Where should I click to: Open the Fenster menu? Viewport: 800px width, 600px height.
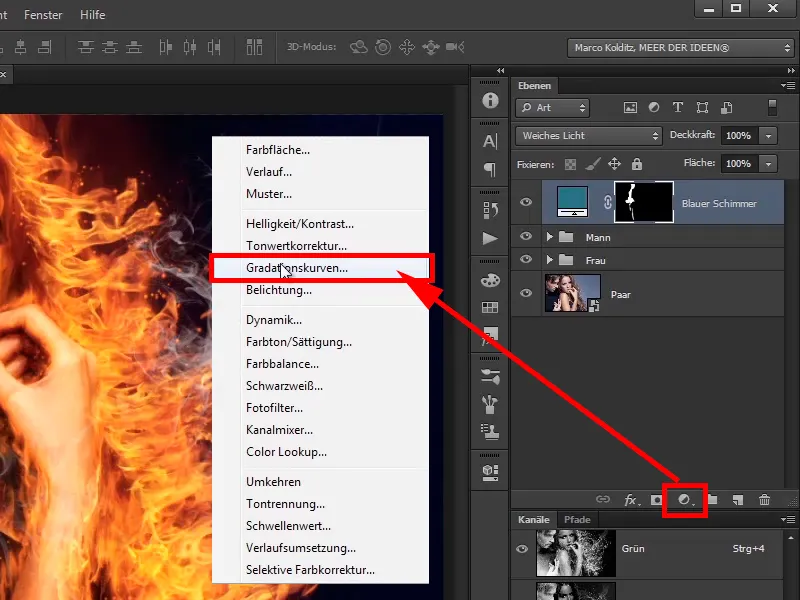coord(43,15)
